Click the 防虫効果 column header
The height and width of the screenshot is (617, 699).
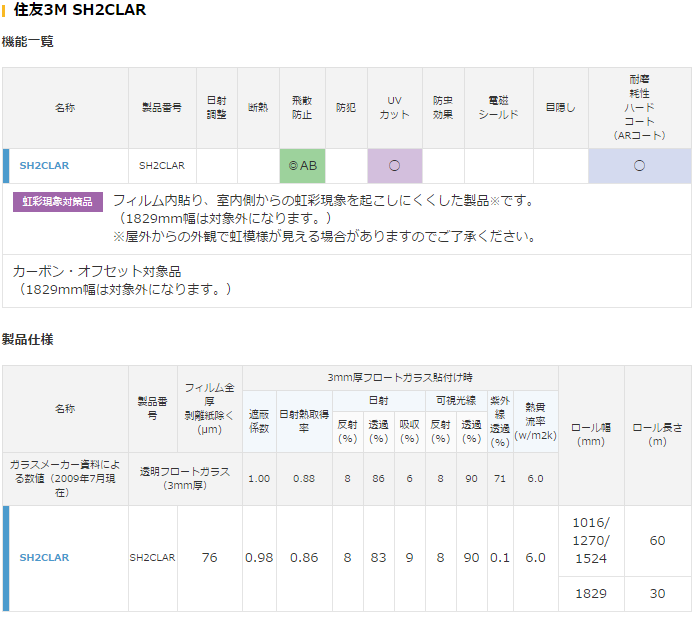point(443,107)
